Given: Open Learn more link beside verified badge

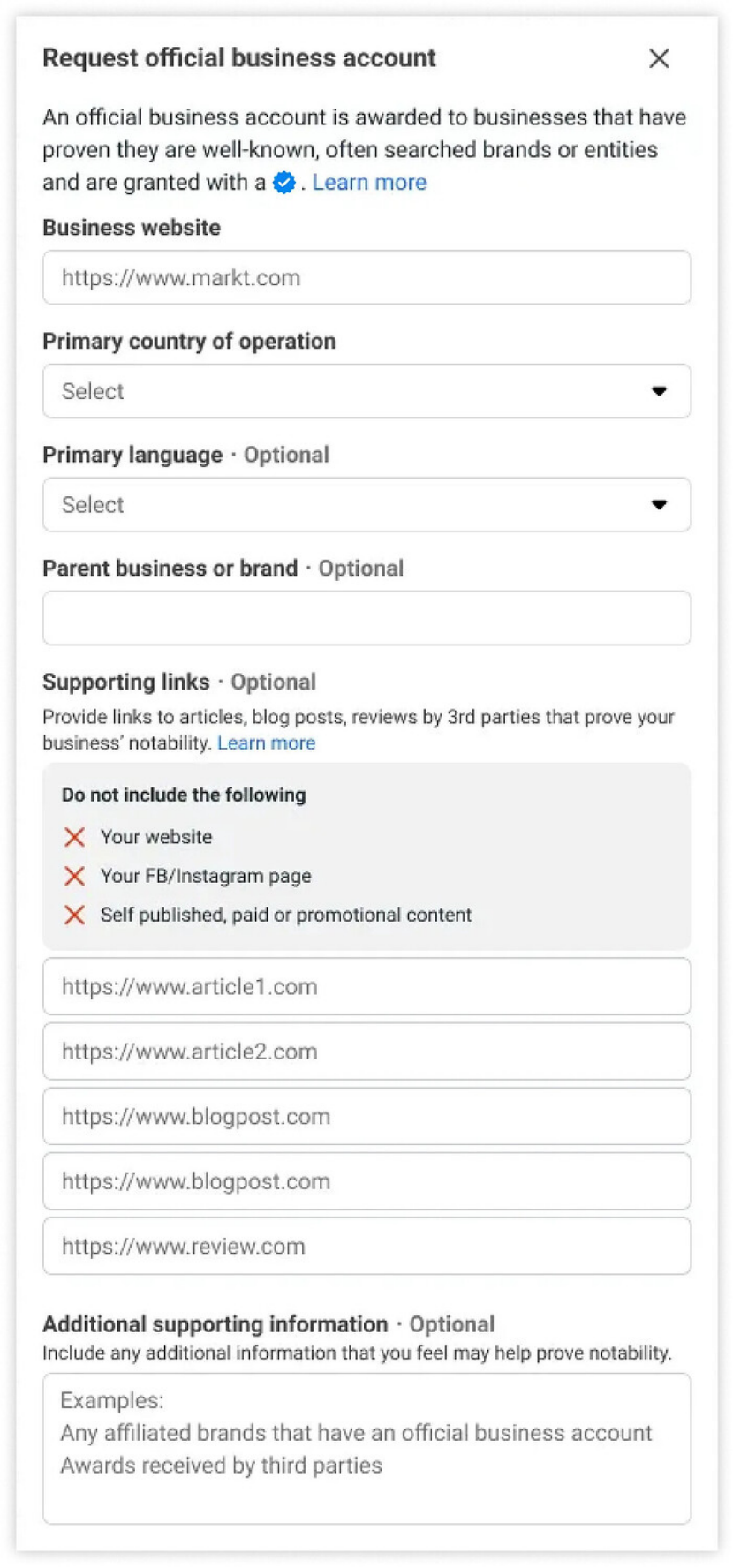Looking at the screenshot, I should click(369, 183).
